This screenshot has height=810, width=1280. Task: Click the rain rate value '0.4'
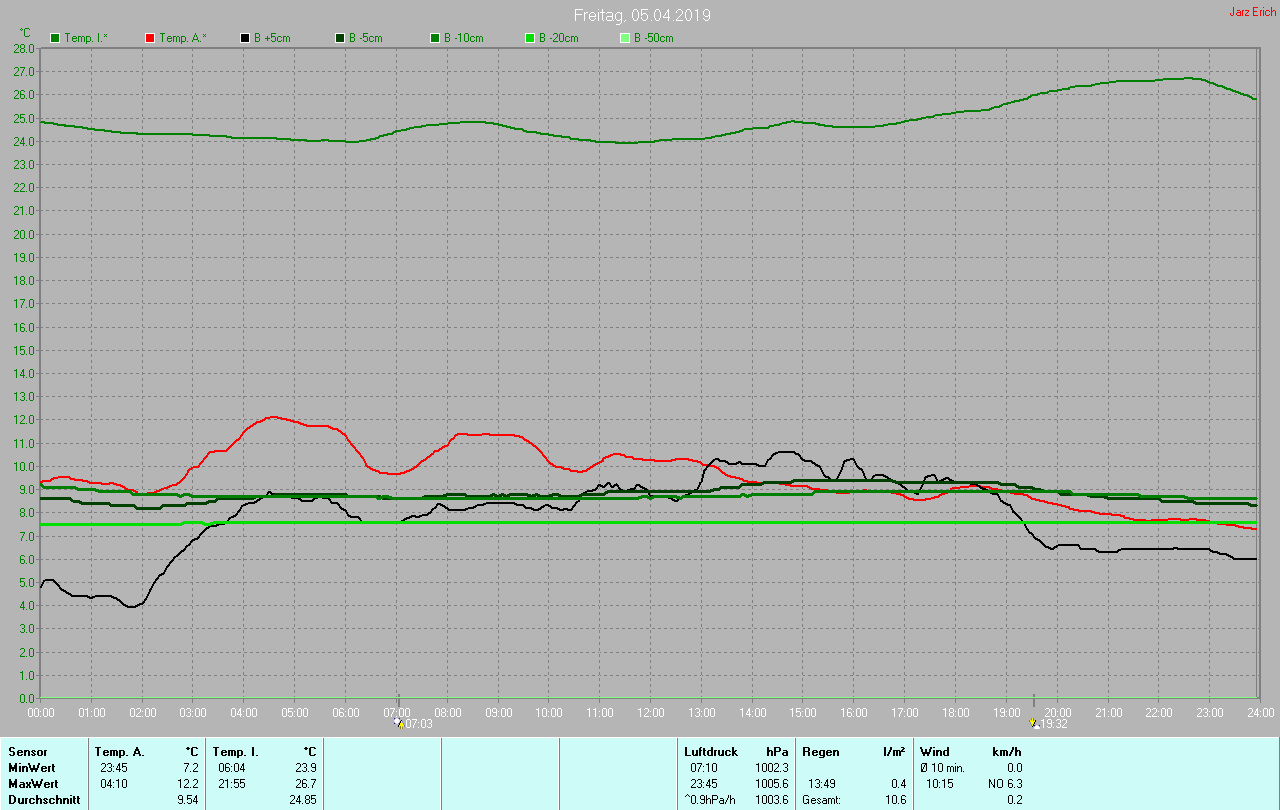[x=899, y=783]
